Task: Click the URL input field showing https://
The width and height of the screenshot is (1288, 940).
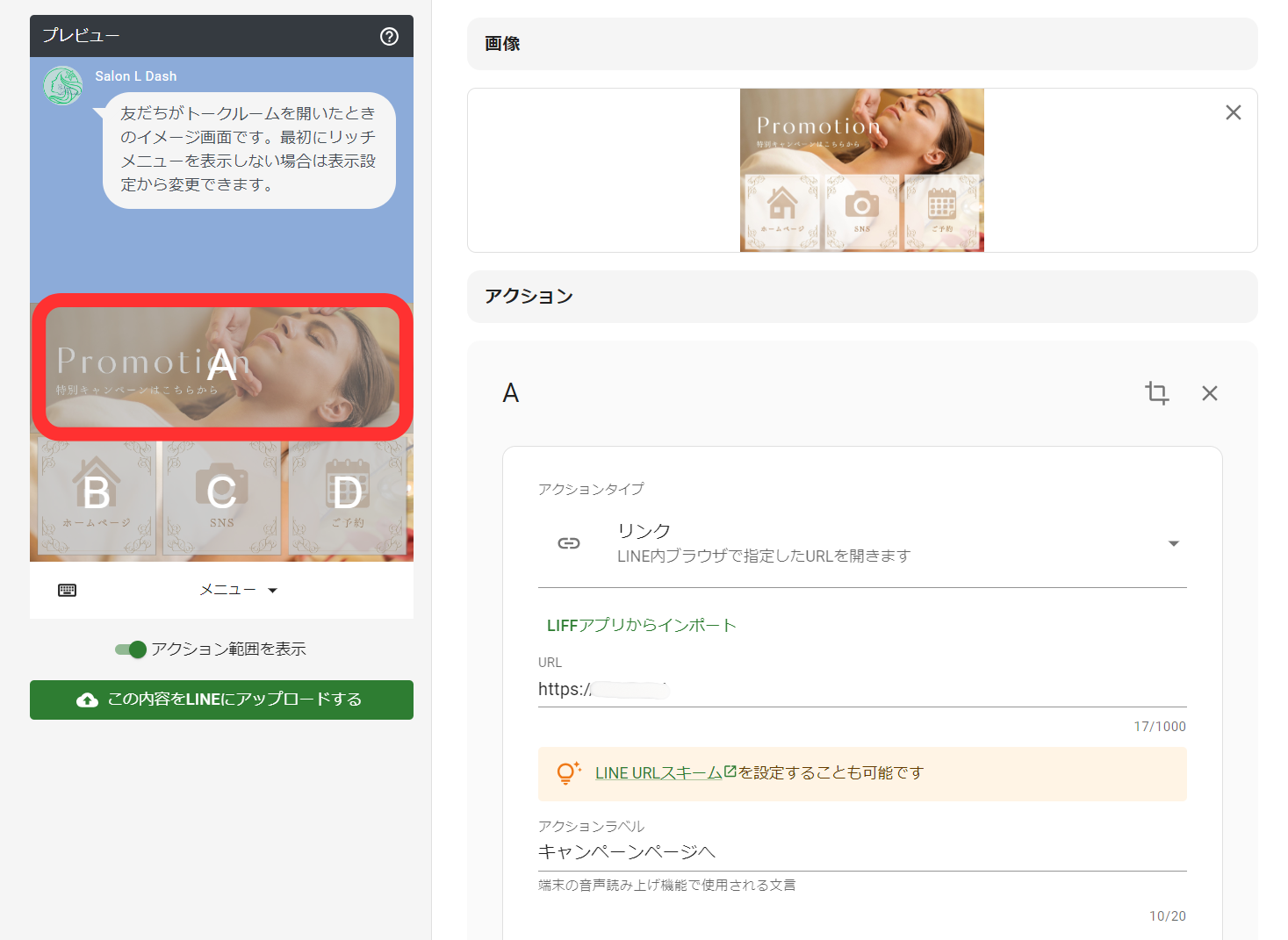Action: pos(702,690)
